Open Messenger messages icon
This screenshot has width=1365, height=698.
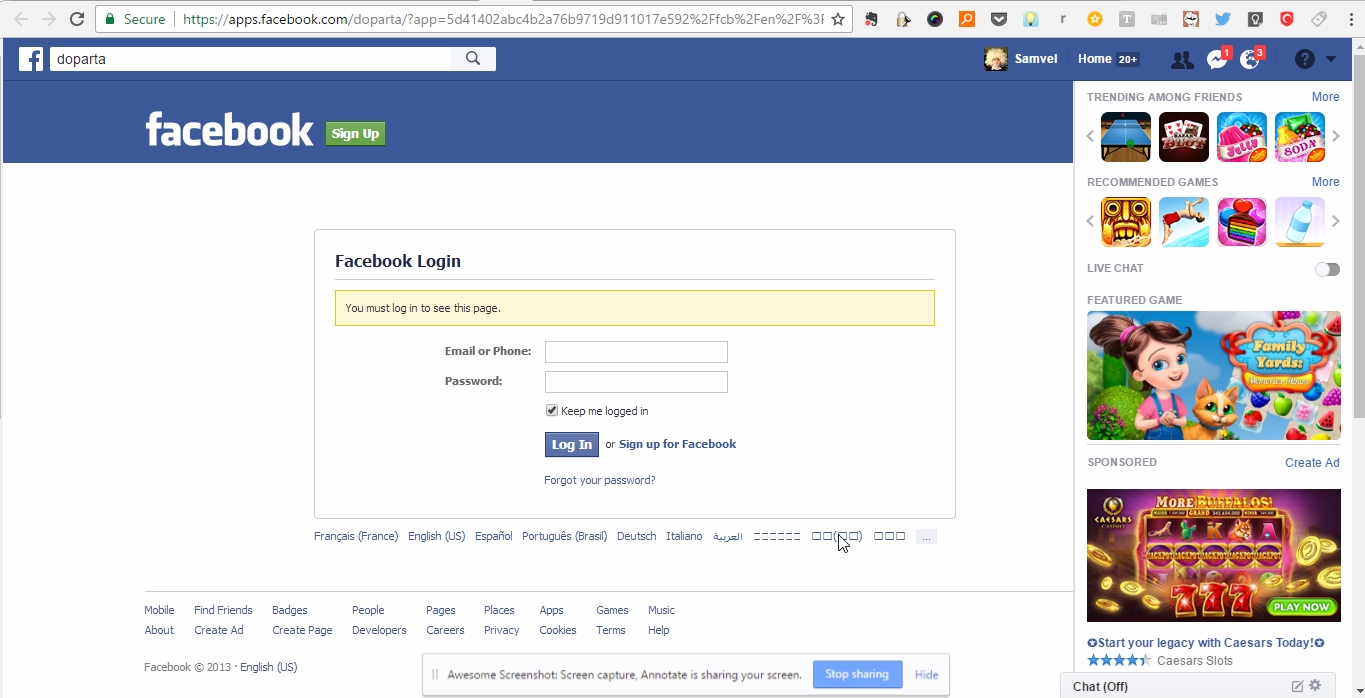point(1217,60)
